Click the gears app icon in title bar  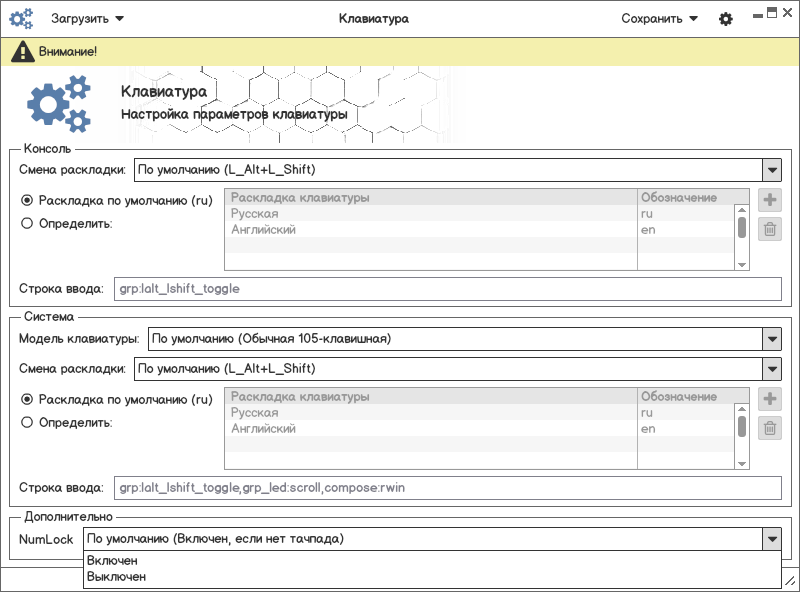click(21, 19)
